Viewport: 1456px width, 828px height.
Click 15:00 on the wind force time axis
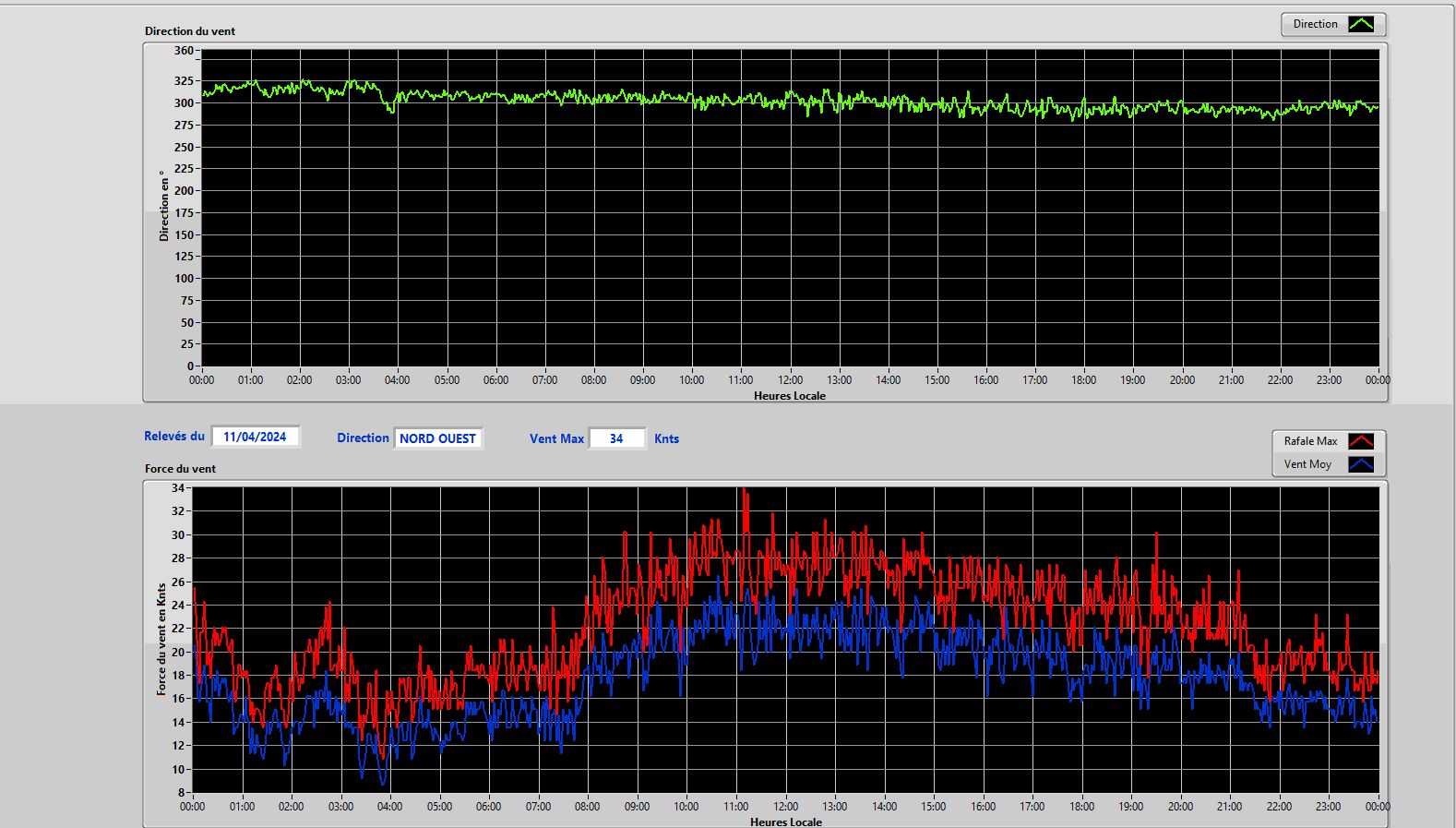[x=933, y=807]
